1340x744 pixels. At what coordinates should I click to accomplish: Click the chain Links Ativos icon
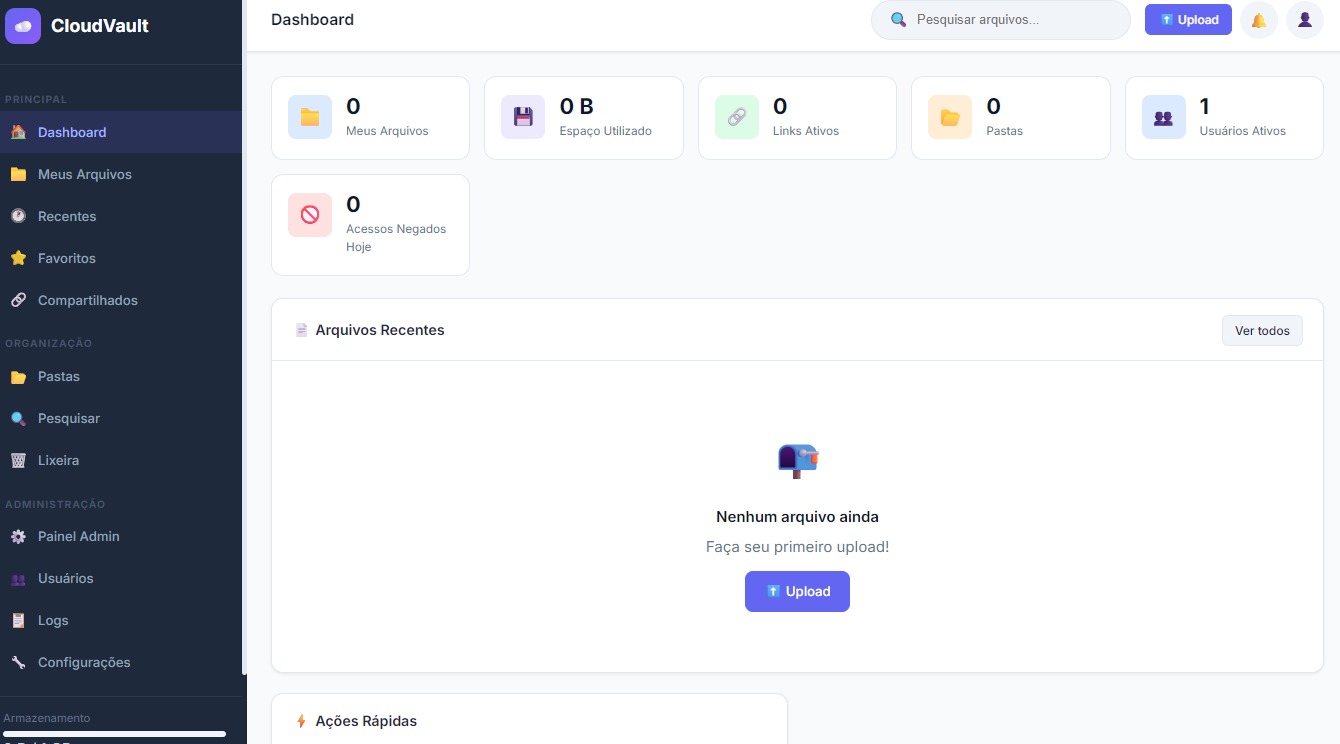pyautogui.click(x=736, y=117)
